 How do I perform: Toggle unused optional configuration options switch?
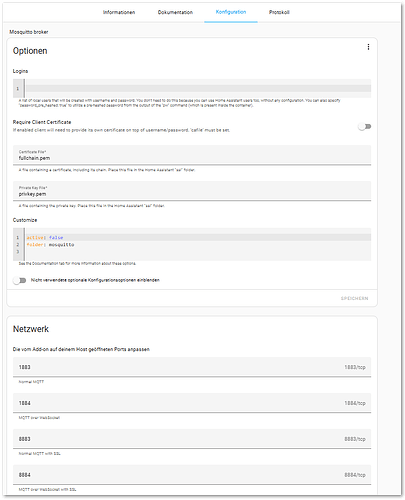20,281
